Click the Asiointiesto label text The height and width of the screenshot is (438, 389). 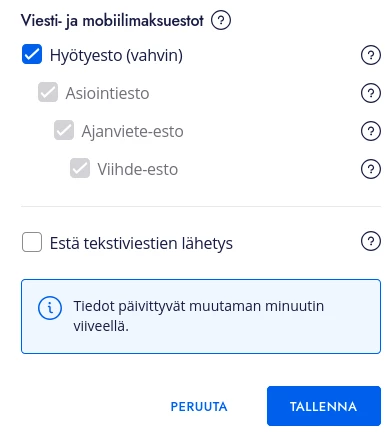tap(107, 93)
